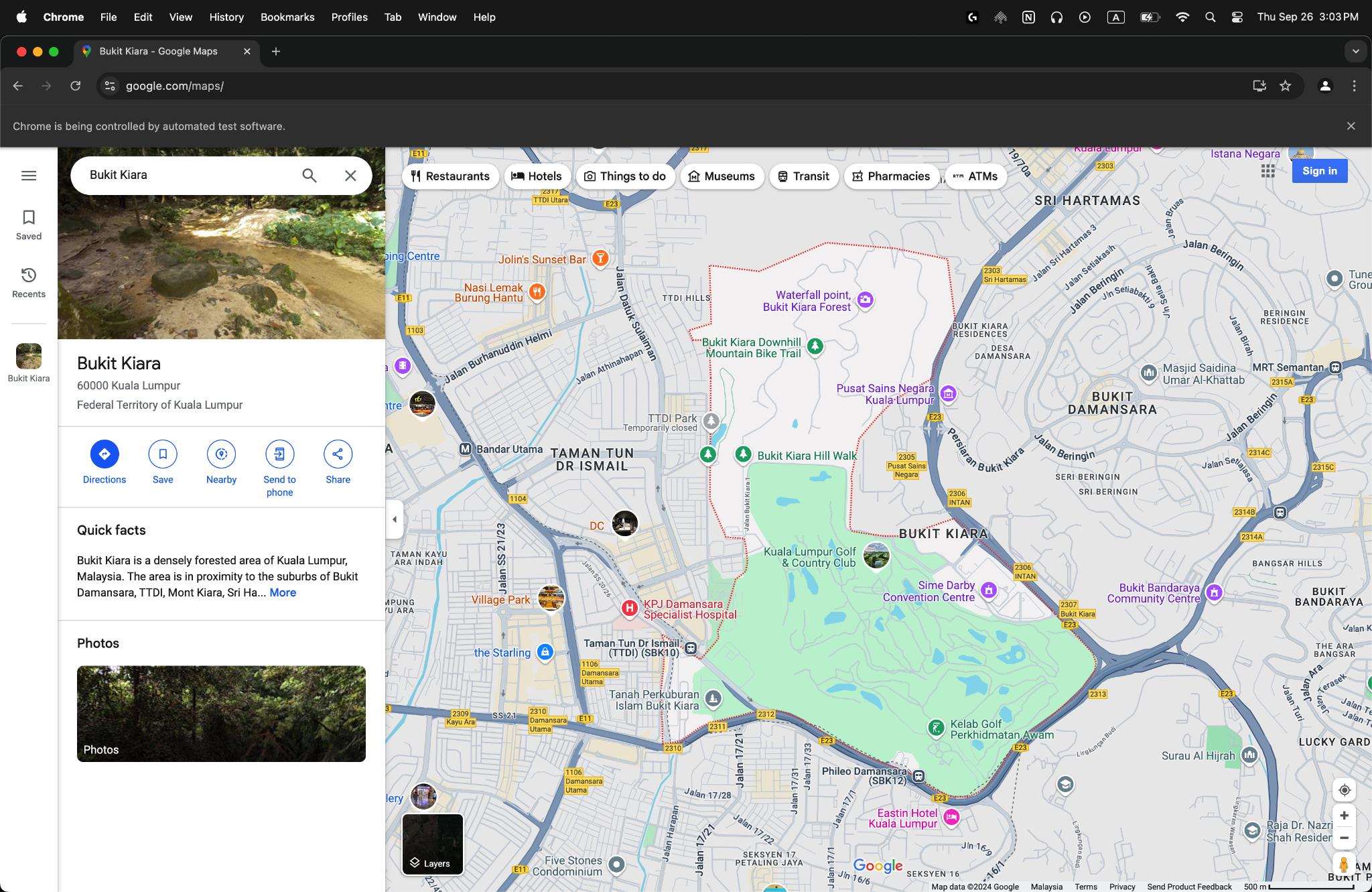
Task: Click the Bukit Kiara Hill Walk park pin
Action: point(742,454)
